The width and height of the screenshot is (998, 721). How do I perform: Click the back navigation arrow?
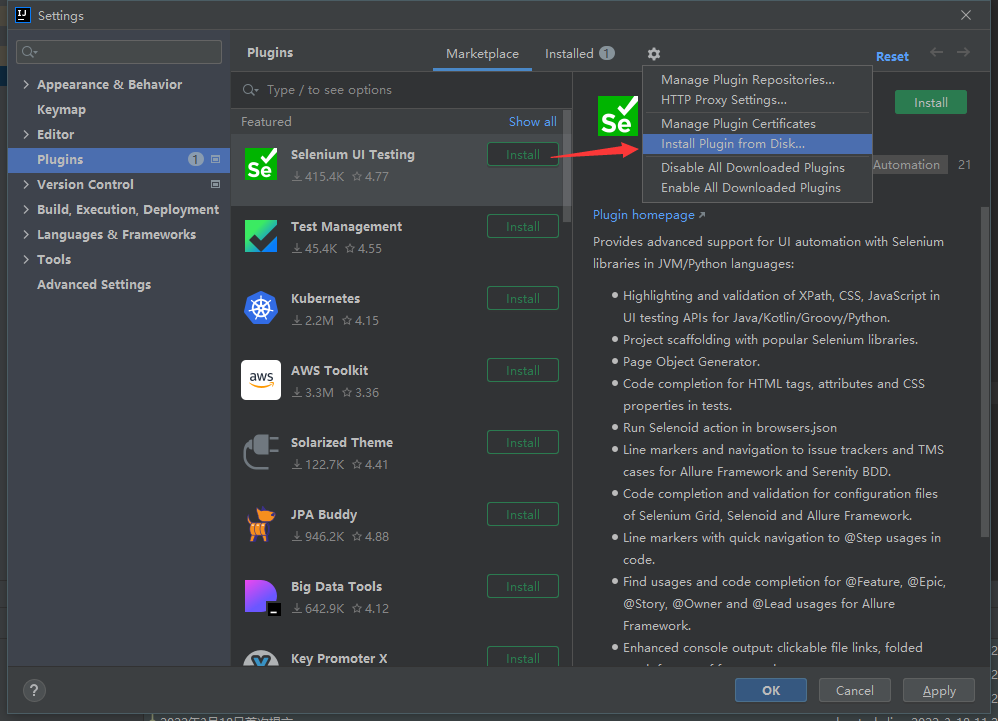[x=936, y=52]
